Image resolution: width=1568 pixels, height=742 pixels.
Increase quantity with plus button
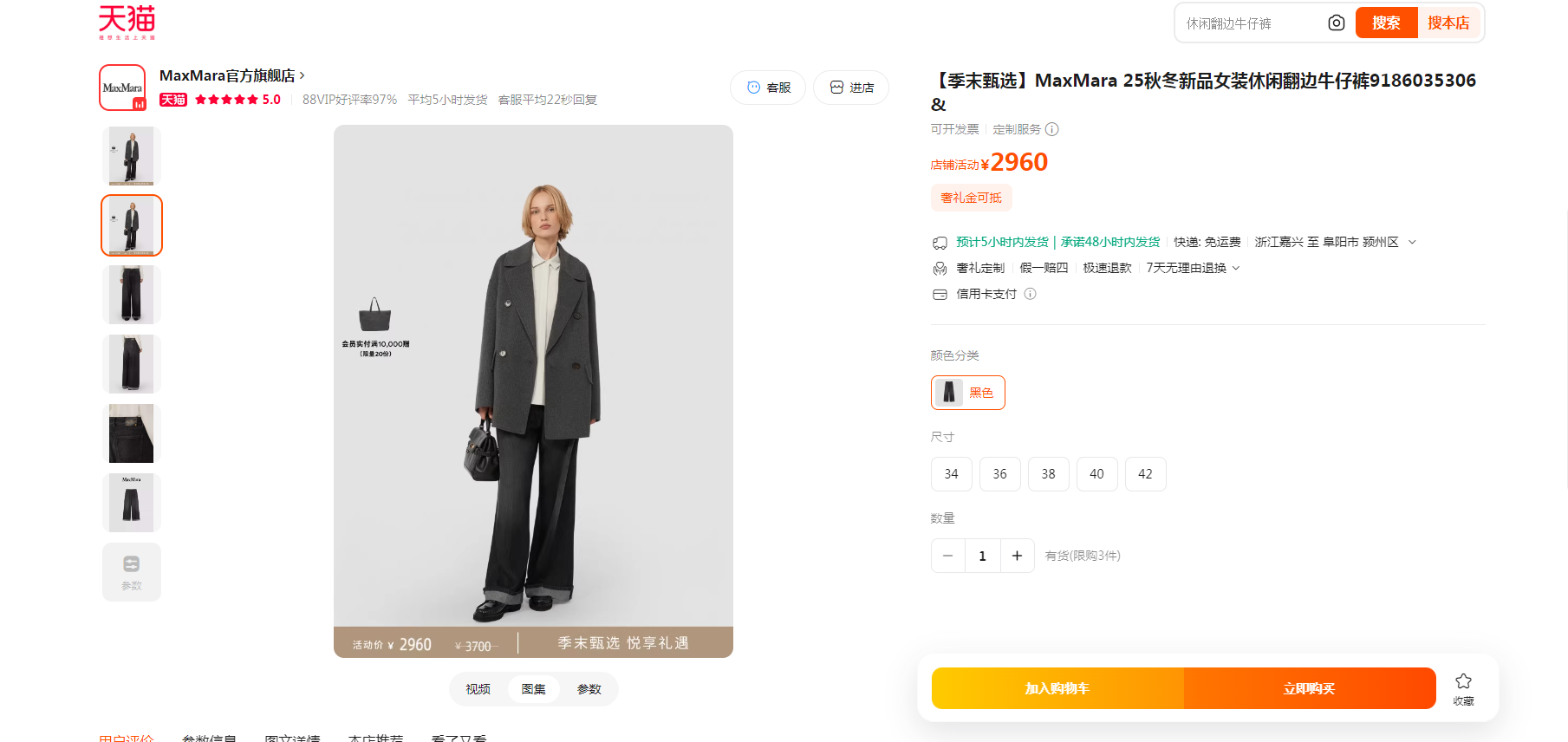pyautogui.click(x=1017, y=556)
